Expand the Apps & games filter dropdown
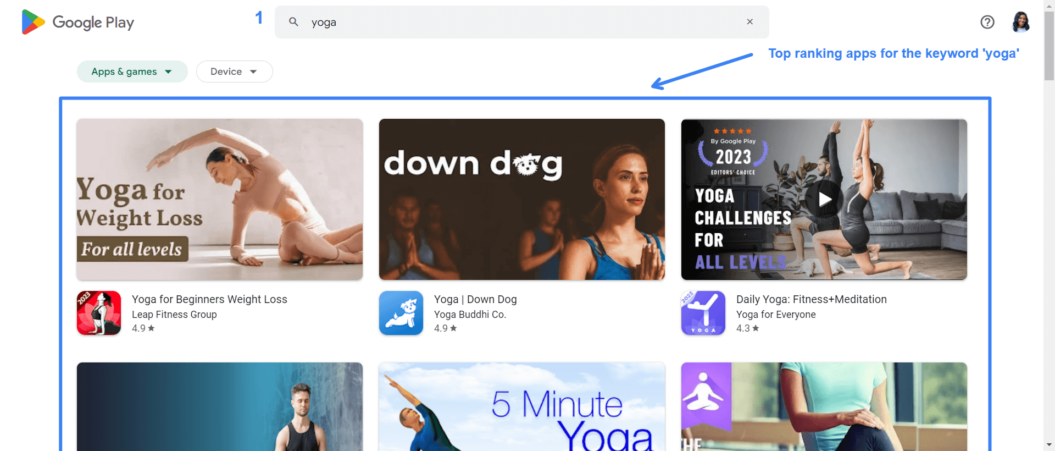 (x=132, y=71)
